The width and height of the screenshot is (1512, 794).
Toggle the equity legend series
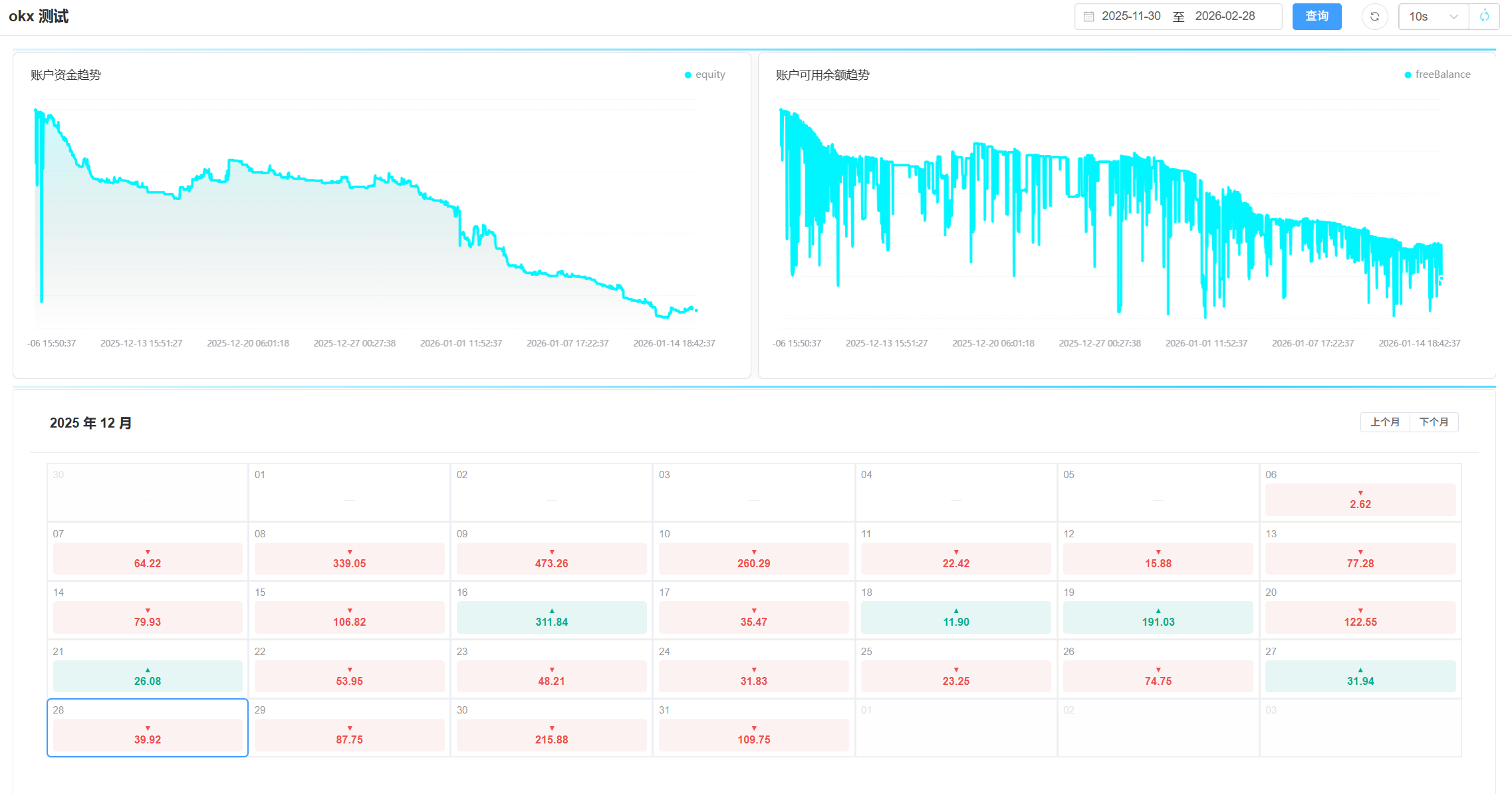(705, 74)
